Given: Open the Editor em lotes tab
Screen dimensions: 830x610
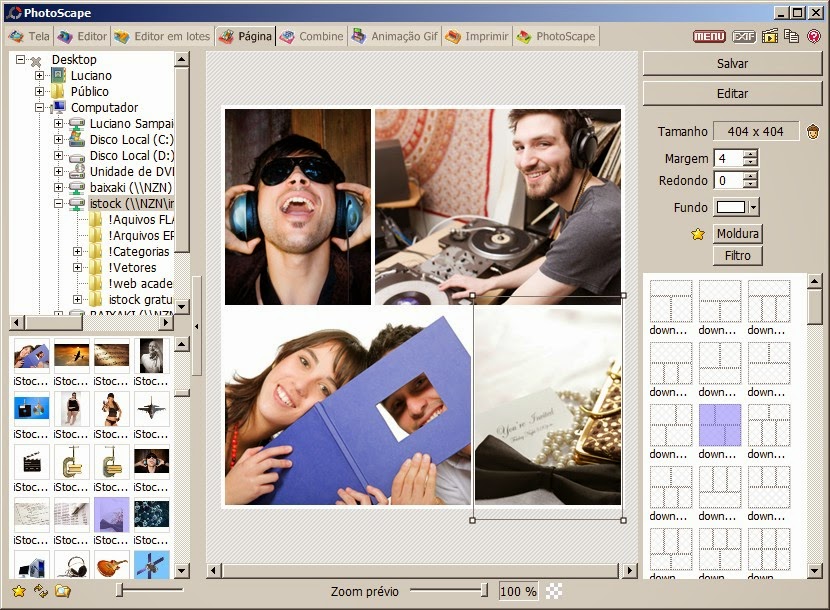Looking at the screenshot, I should click(162, 37).
